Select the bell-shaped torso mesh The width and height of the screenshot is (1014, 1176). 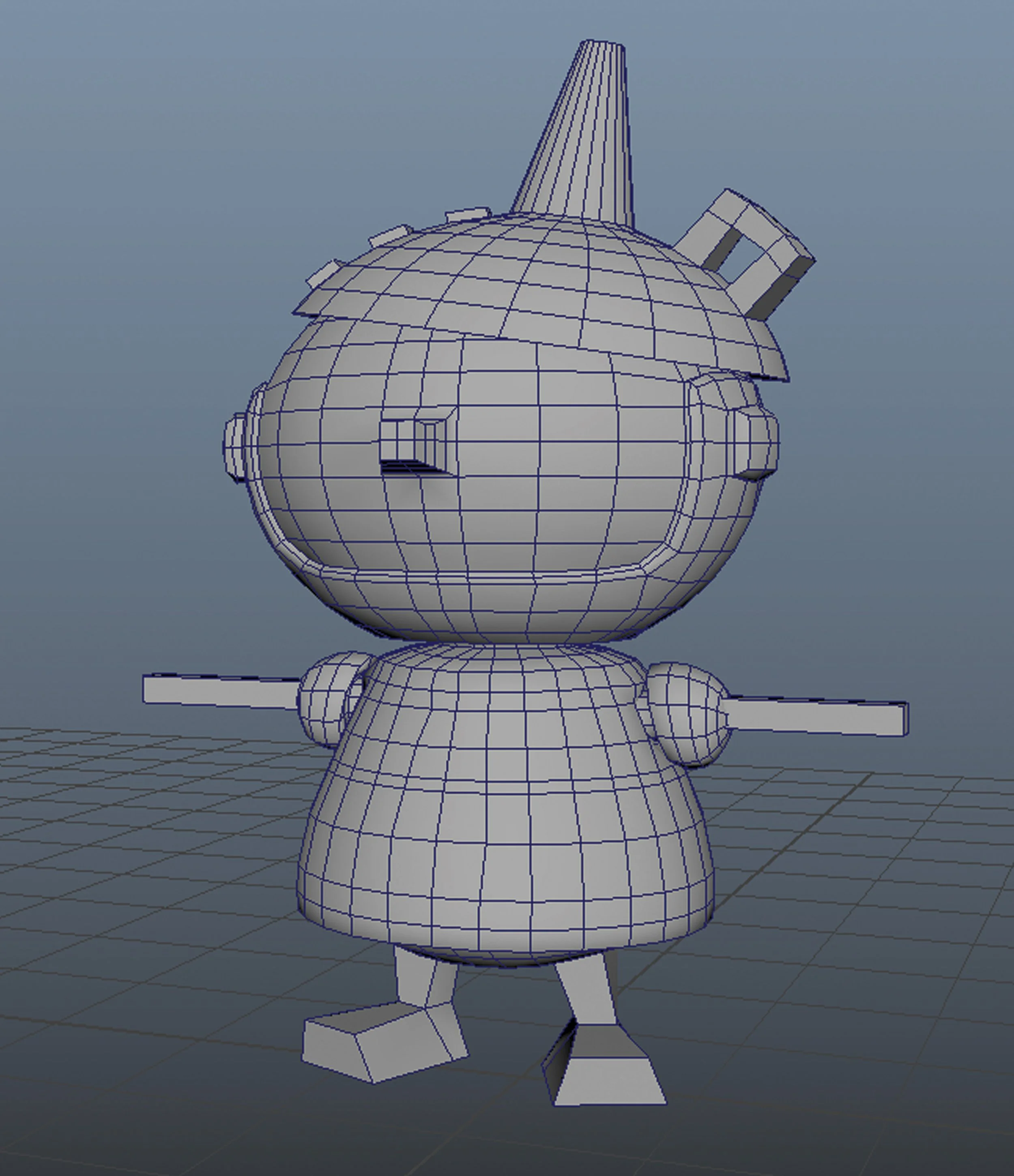pyautogui.click(x=505, y=823)
